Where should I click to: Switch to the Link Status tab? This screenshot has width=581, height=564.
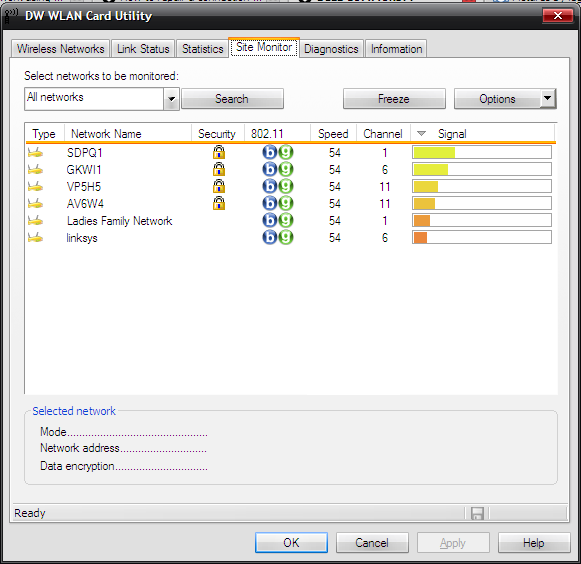[143, 49]
